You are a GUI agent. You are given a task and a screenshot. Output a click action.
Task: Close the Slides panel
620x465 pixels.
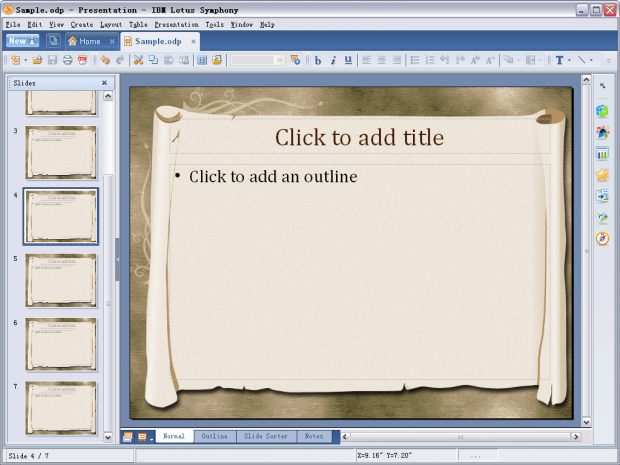[104, 83]
